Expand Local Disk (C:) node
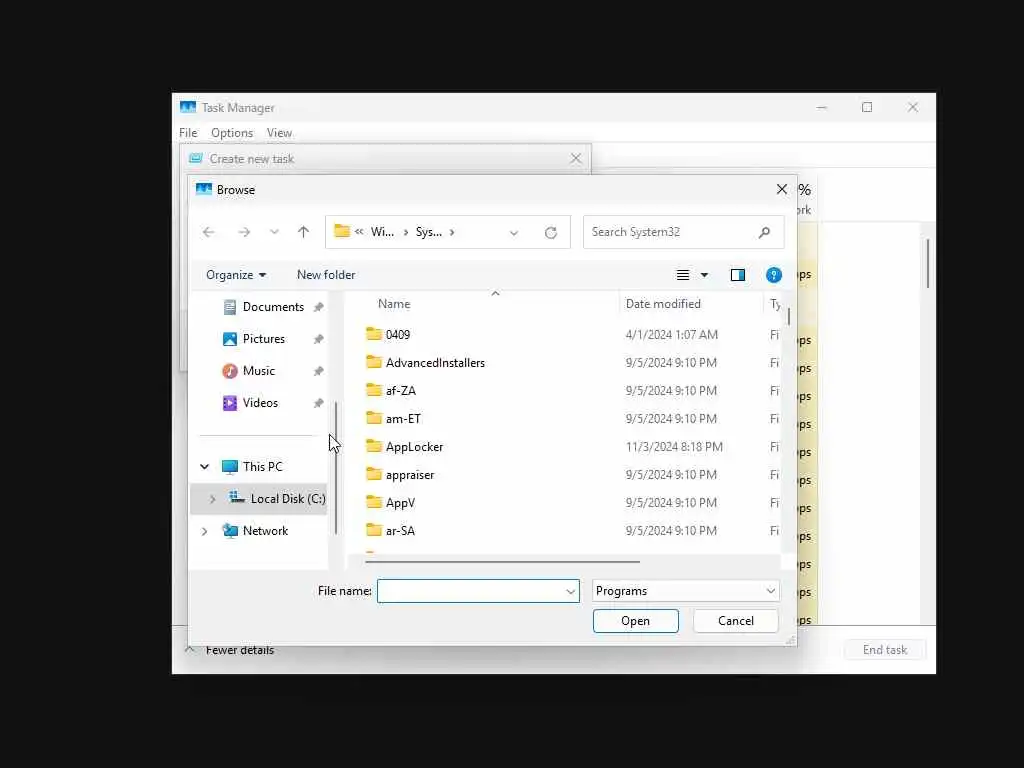The image size is (1024, 768). [x=212, y=499]
